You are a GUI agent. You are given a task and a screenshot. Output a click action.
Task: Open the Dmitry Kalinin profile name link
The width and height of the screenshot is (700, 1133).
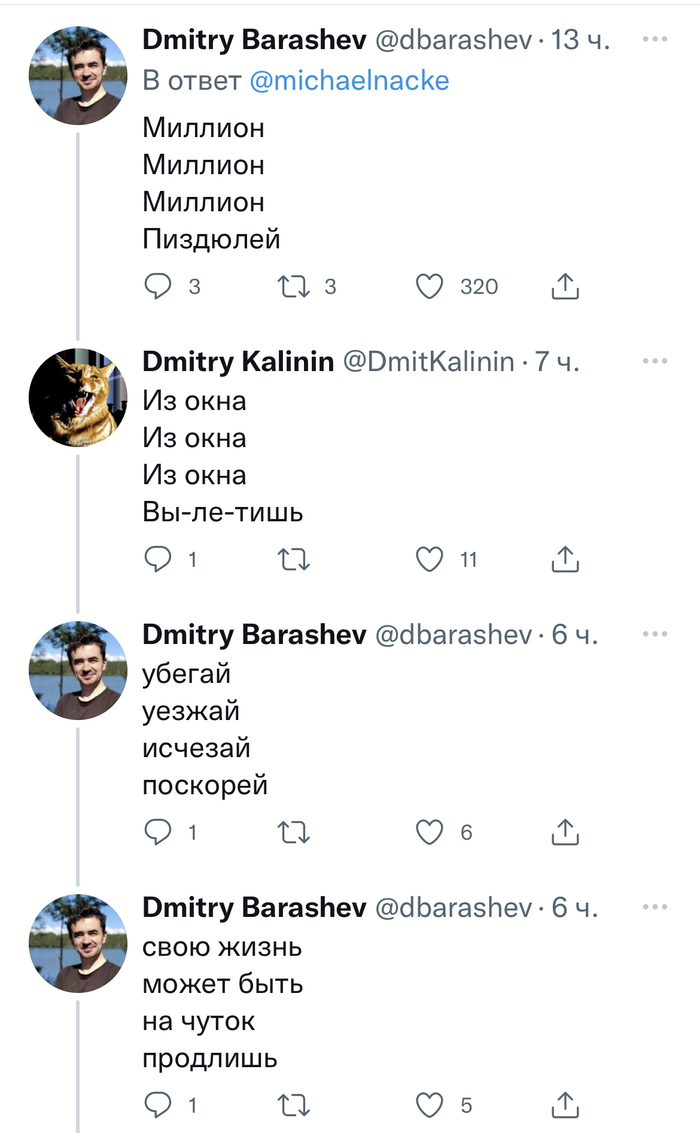(x=238, y=362)
